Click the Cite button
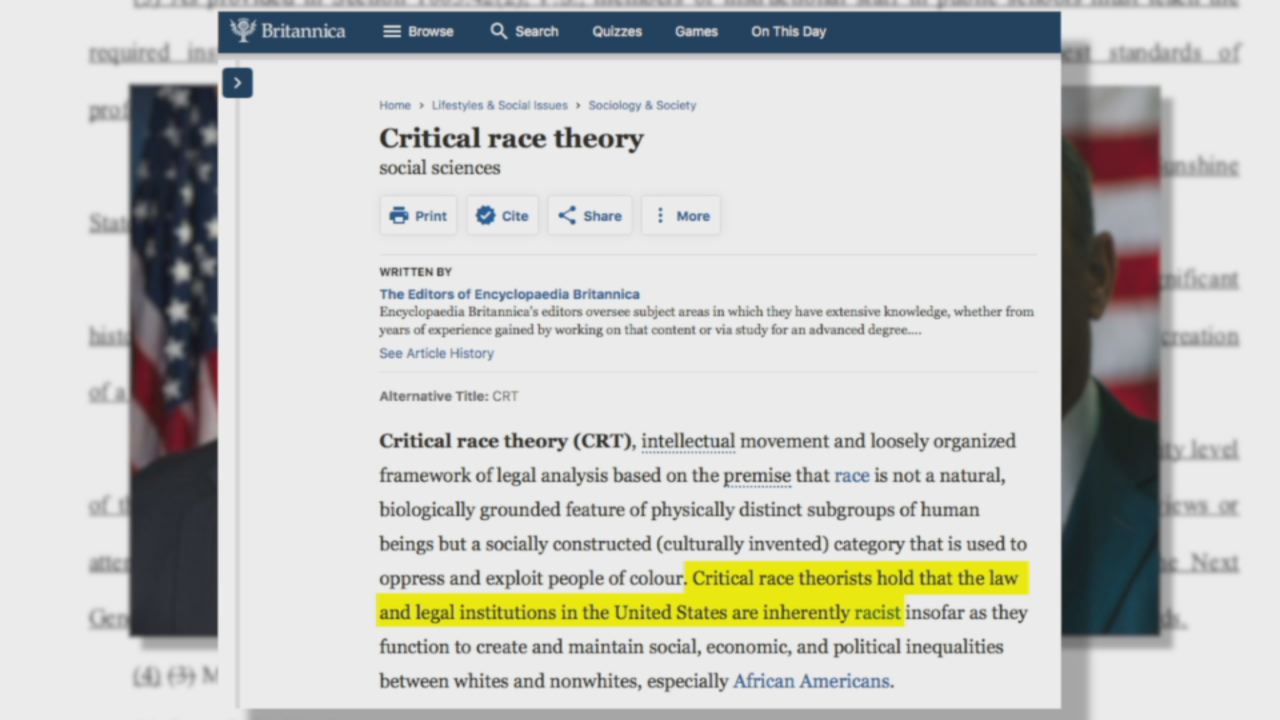1280x720 pixels. [x=502, y=215]
